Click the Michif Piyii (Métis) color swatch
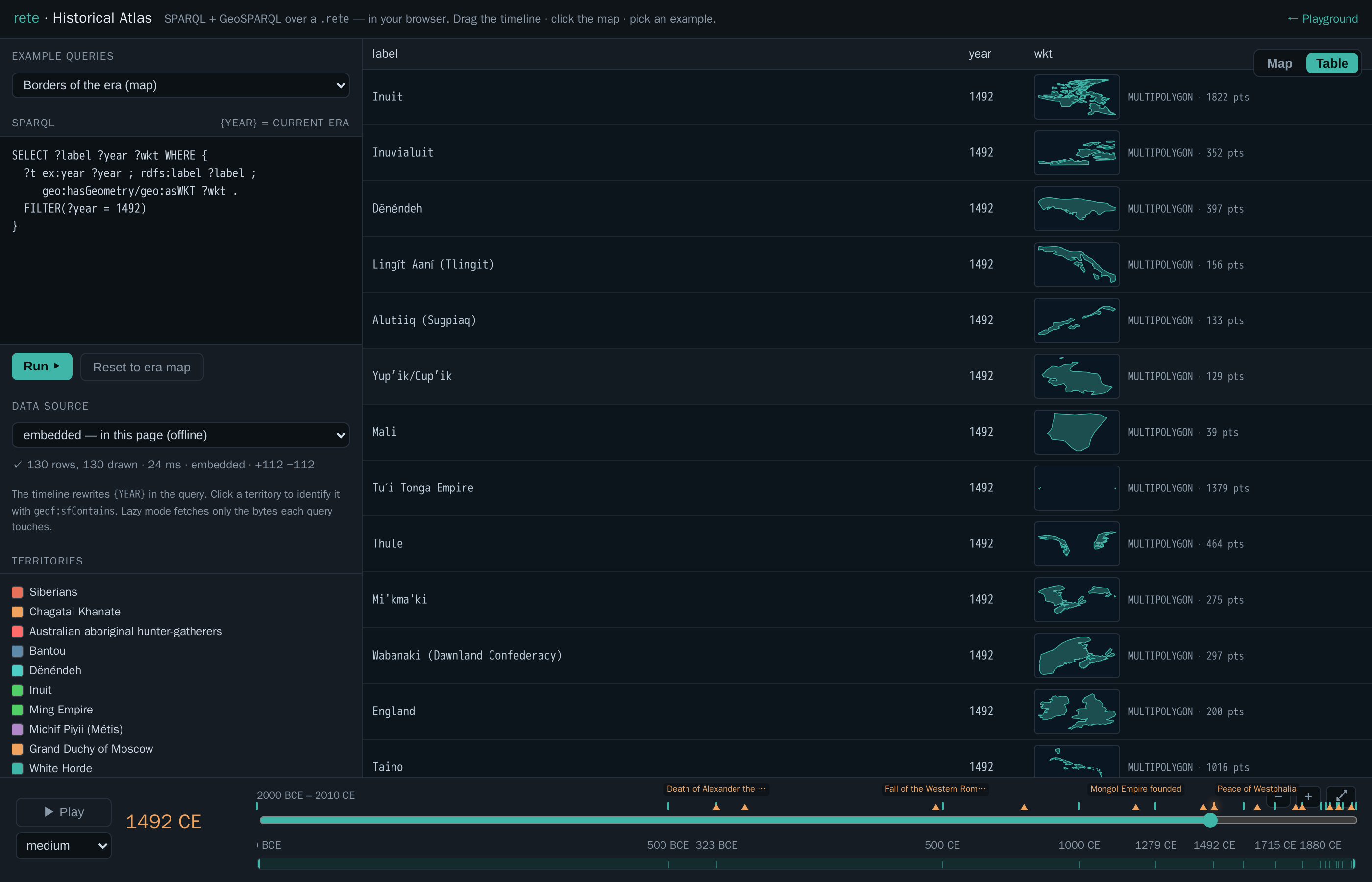 click(x=17, y=730)
